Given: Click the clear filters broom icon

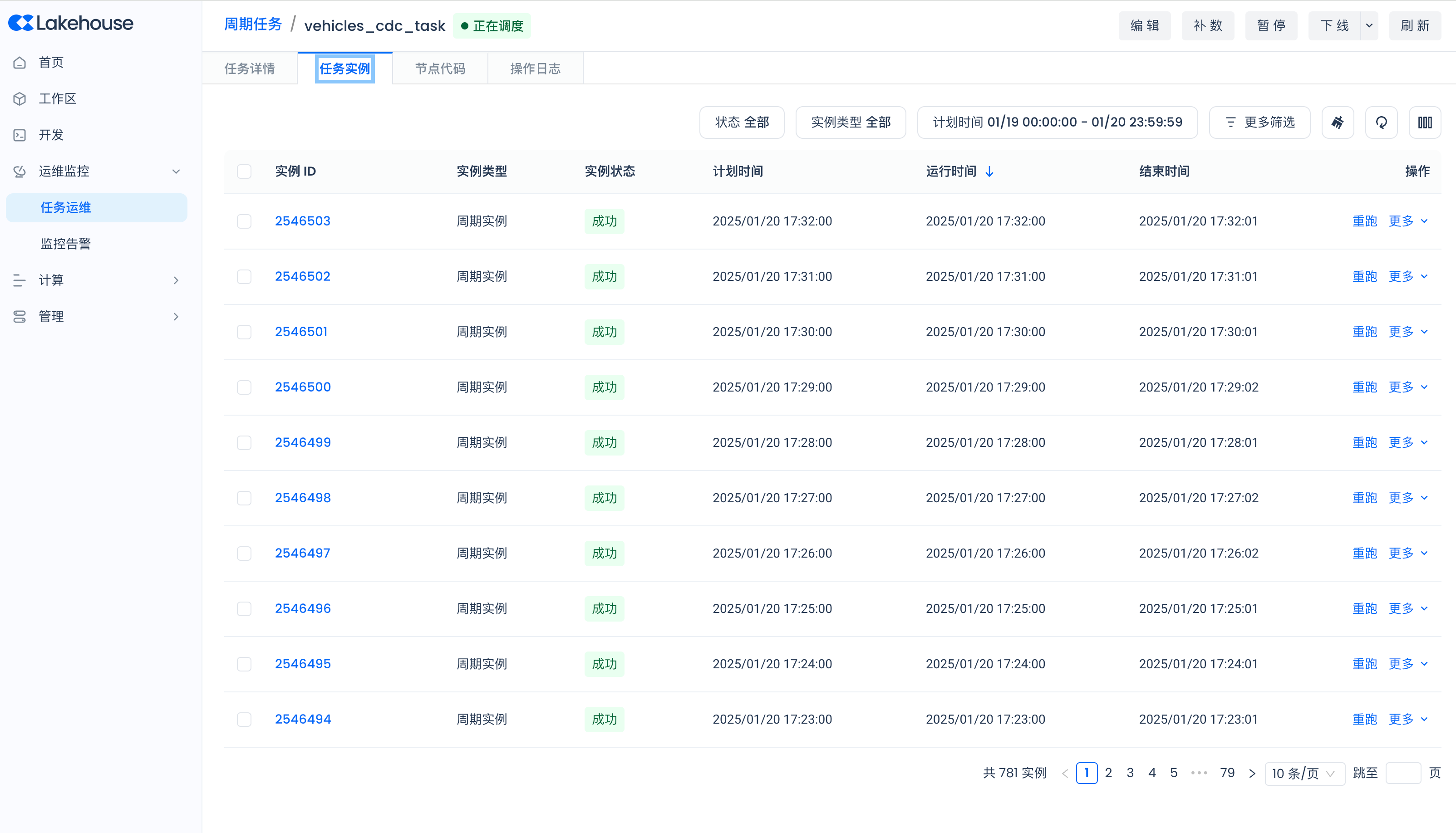Looking at the screenshot, I should [x=1337, y=122].
